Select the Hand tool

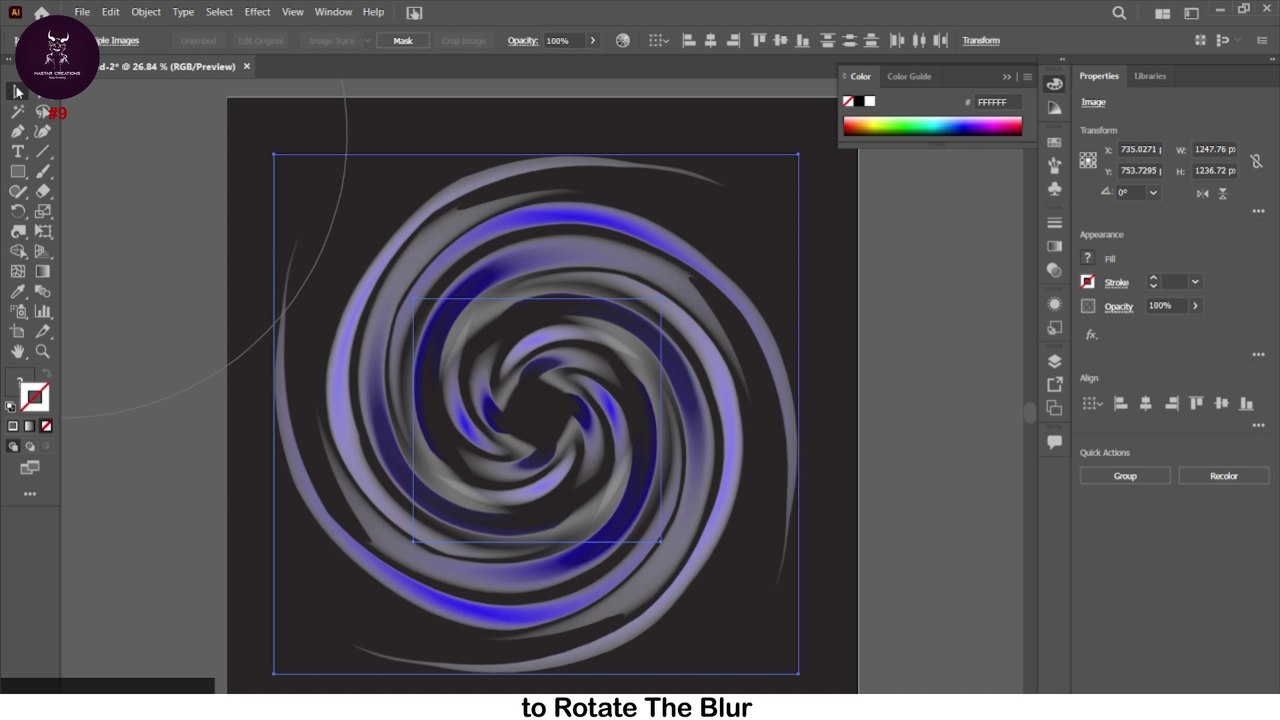18,352
